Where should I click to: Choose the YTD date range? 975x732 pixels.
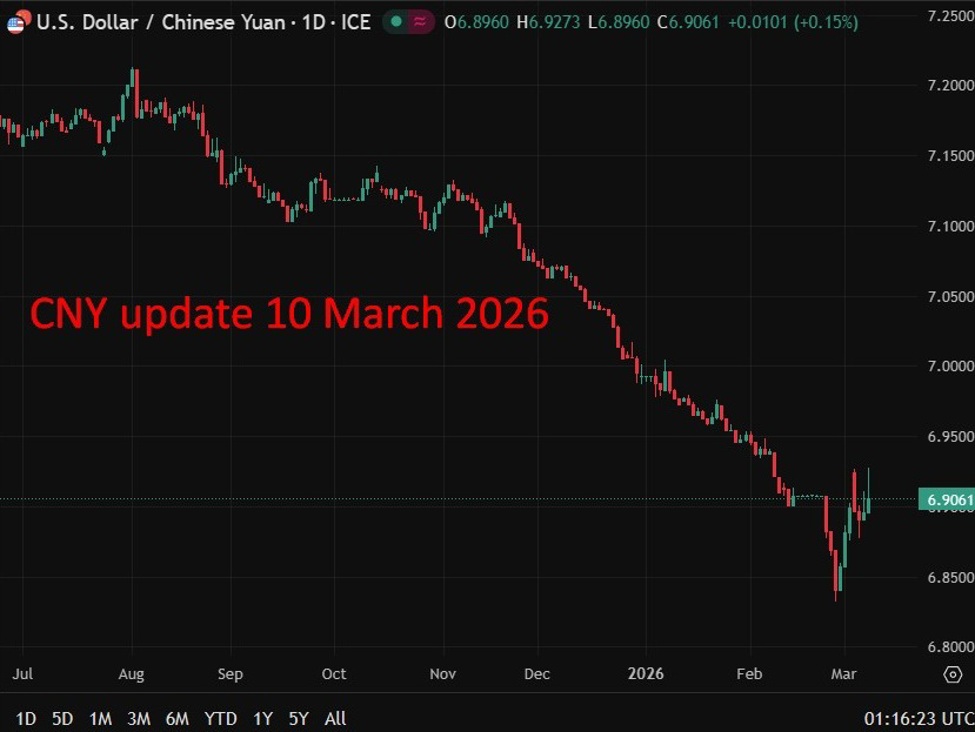tap(220, 718)
